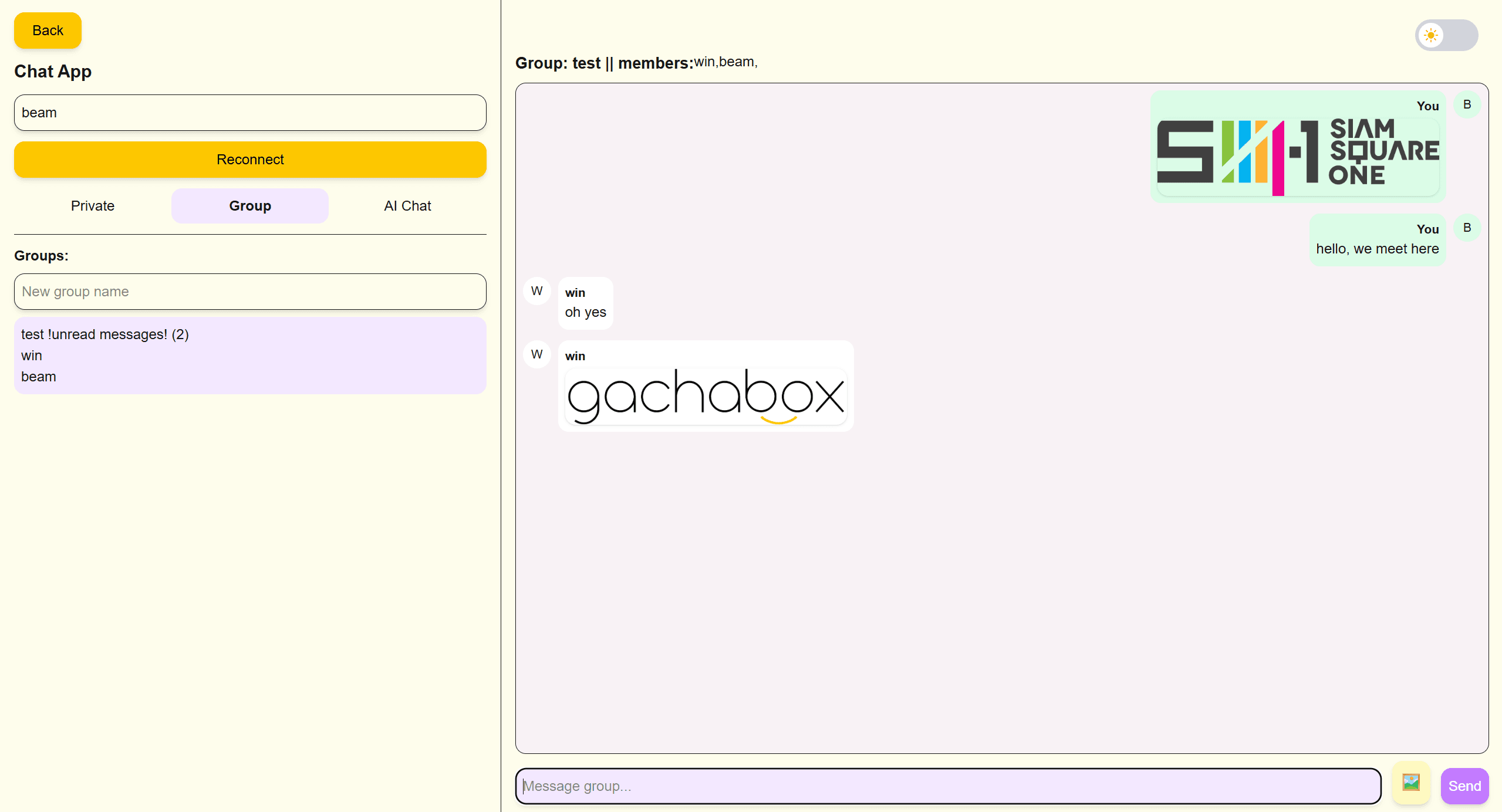Click member name beam in test group card

[39, 377]
